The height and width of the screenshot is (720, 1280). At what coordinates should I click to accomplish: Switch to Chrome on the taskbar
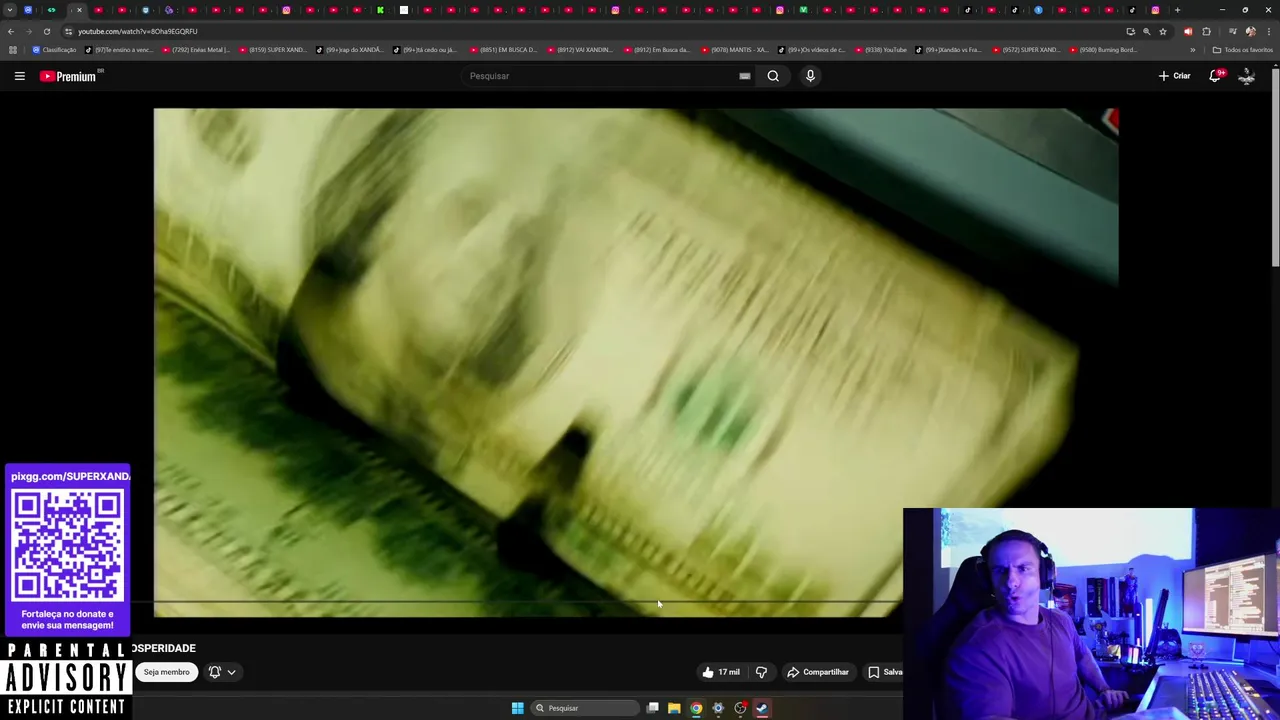pos(696,708)
